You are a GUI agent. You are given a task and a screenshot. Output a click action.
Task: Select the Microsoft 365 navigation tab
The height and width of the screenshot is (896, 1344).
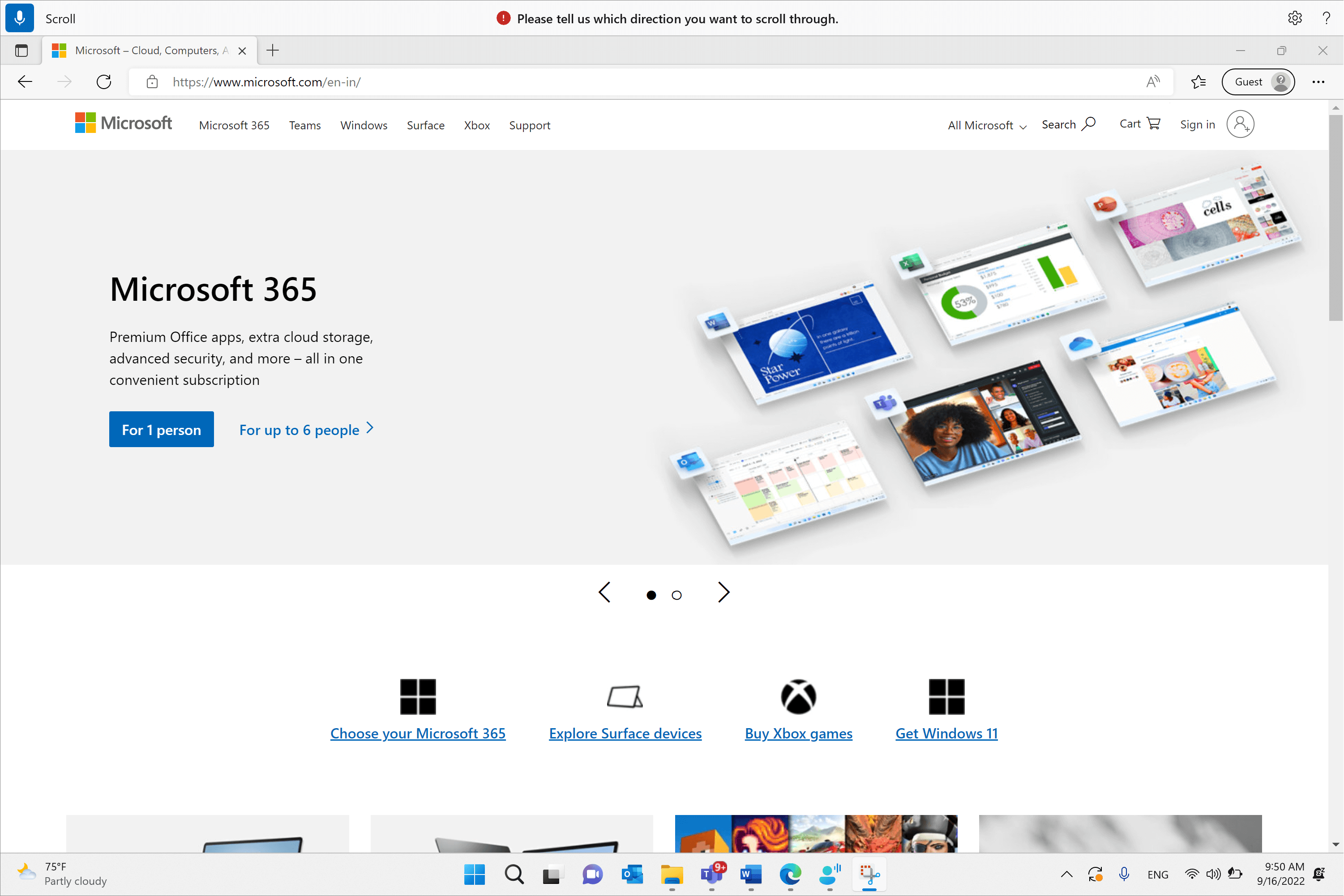coord(234,125)
